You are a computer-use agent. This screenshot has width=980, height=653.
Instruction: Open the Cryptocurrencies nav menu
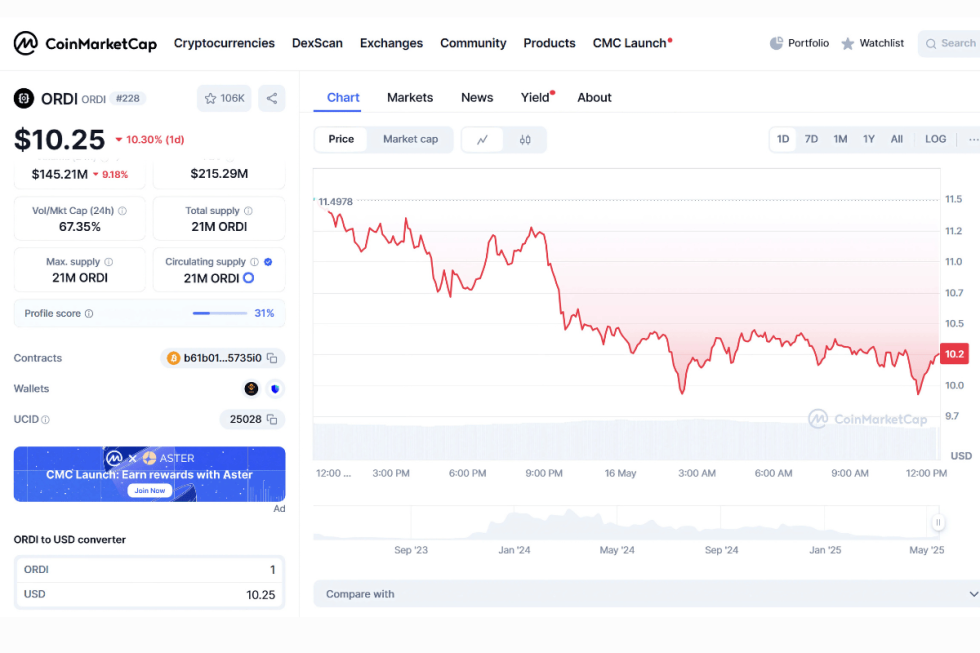click(224, 43)
